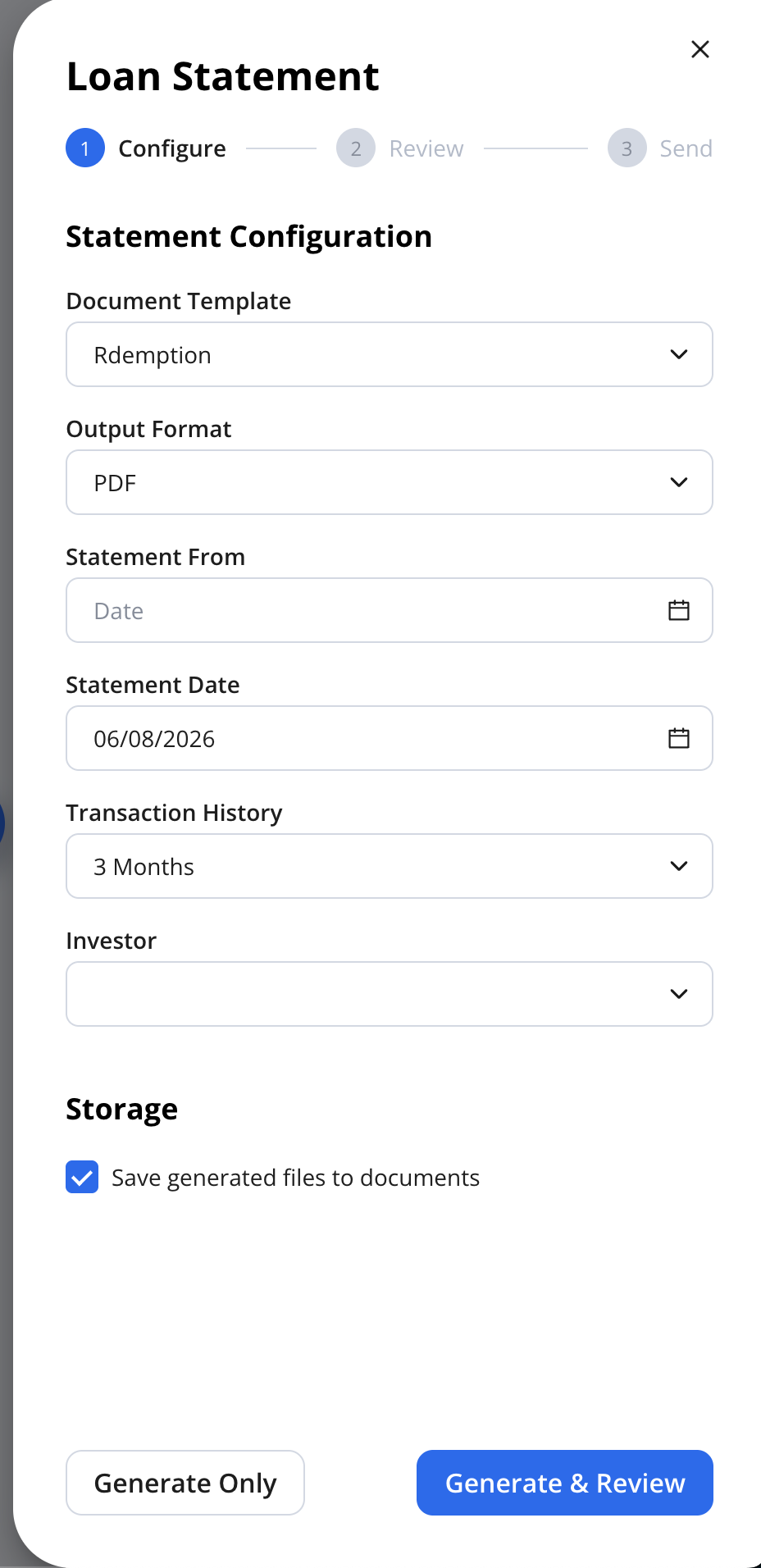Open the Rdemption template dropdown
This screenshot has height=1568, width=761.
(390, 354)
